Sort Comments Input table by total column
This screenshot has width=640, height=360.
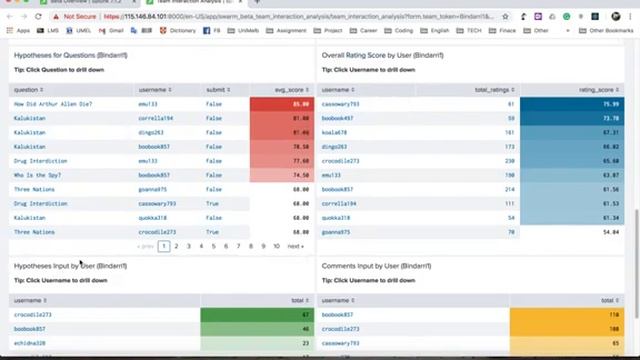click(610, 301)
